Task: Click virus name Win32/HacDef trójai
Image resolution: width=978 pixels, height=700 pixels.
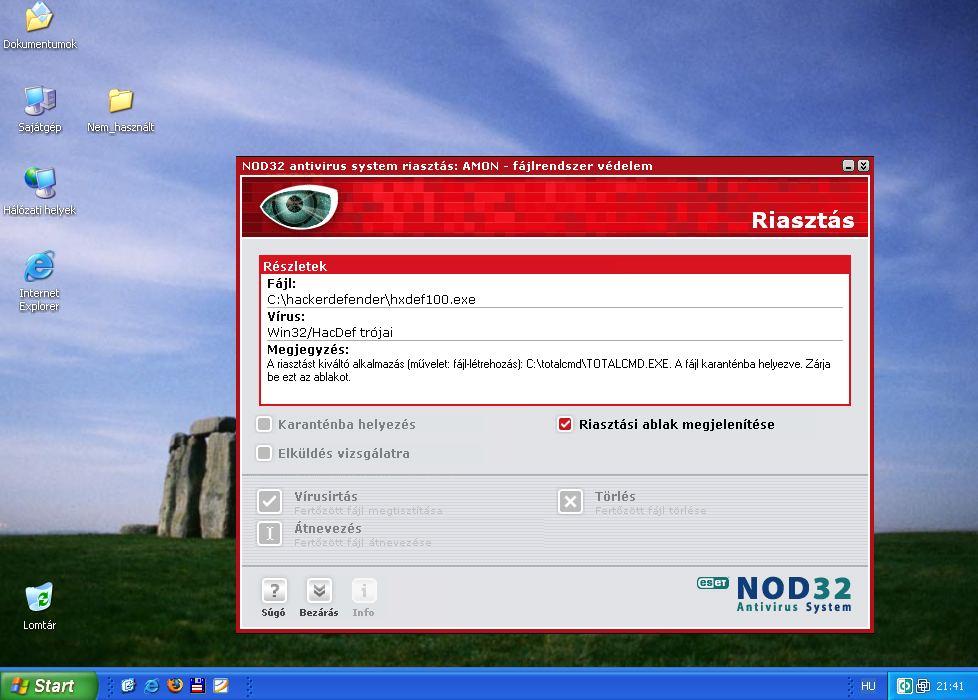Action: (330, 333)
